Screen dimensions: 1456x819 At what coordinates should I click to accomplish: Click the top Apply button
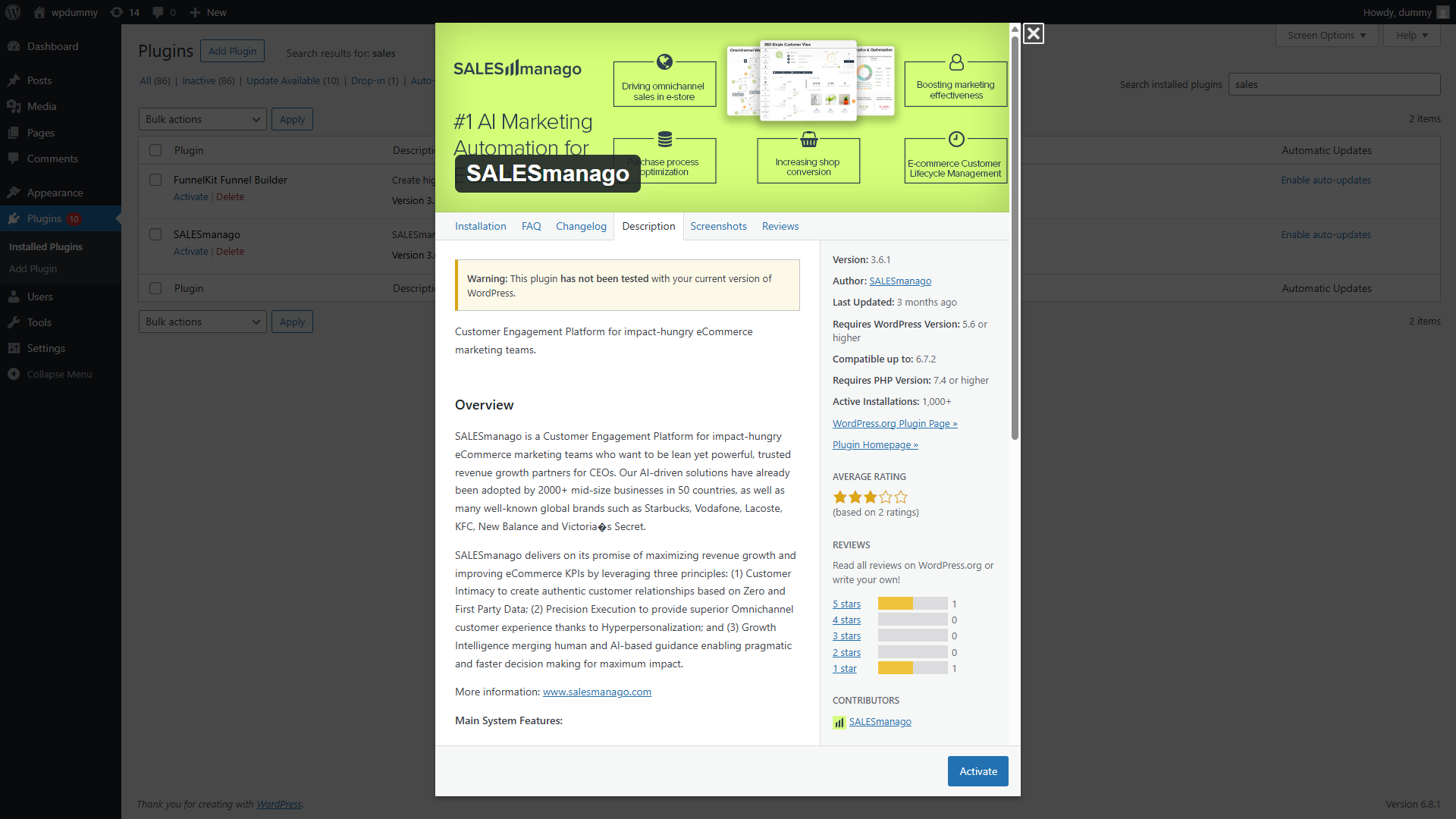coord(292,119)
